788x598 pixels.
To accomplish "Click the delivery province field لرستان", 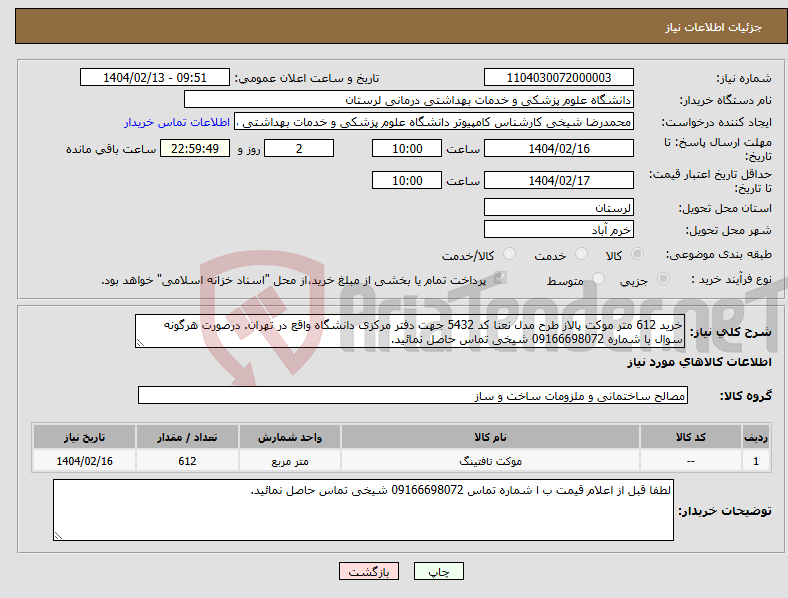I will pos(558,207).
